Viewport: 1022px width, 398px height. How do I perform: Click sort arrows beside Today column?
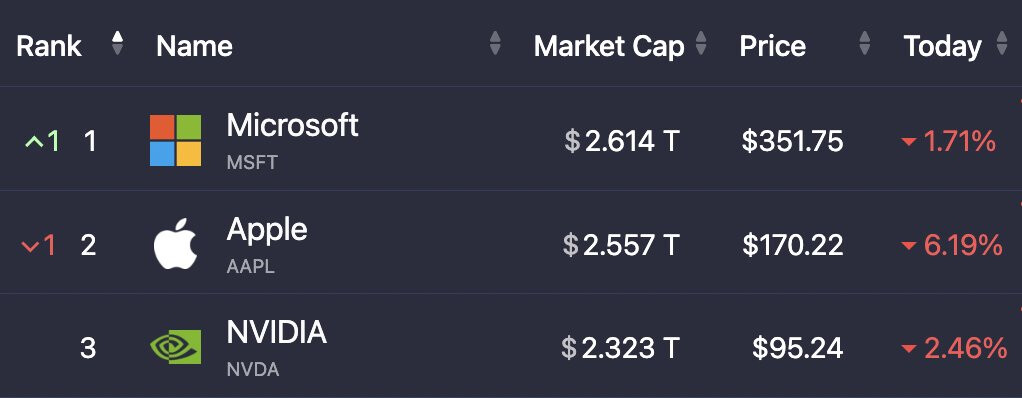click(x=1002, y=43)
